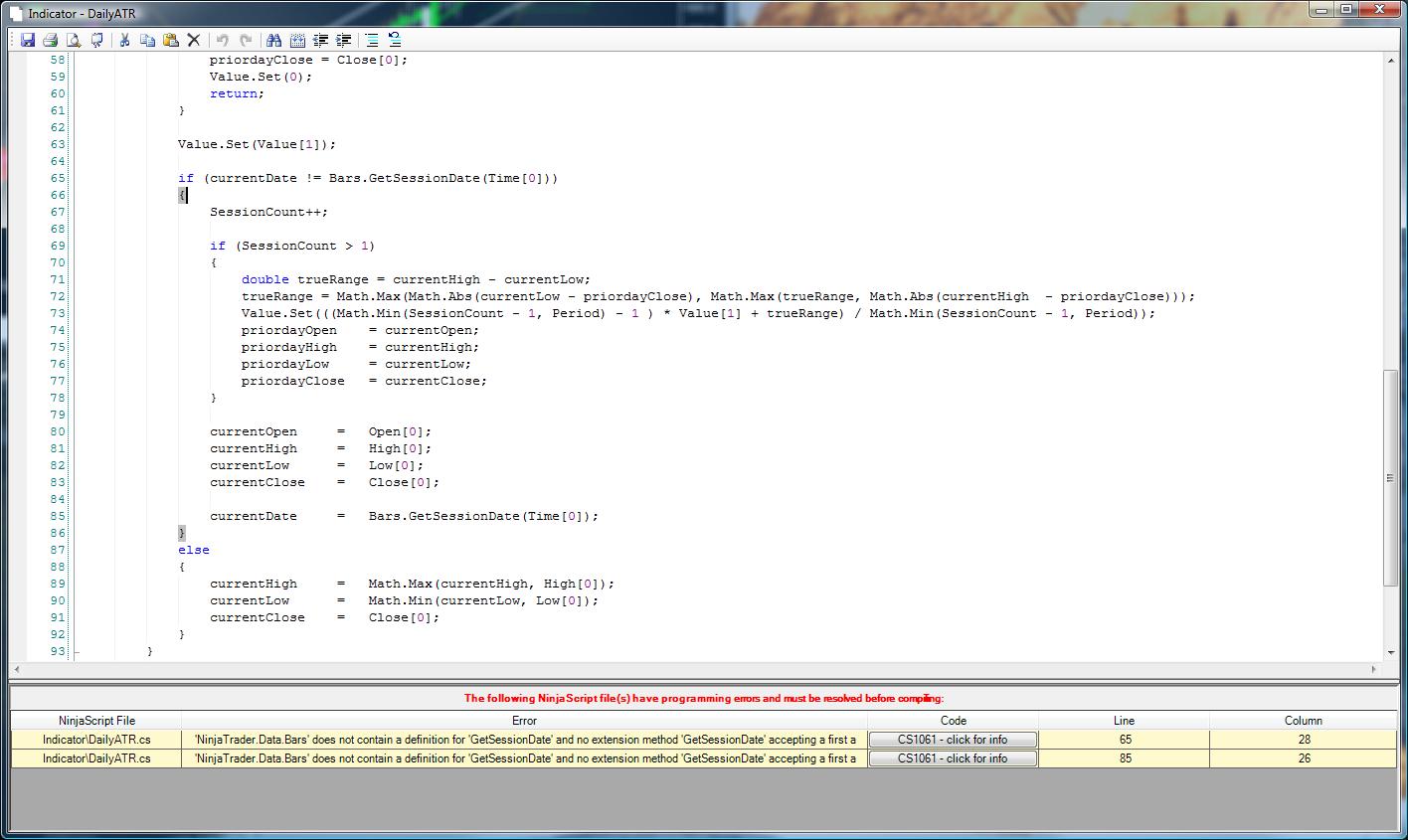Click 'currentDate = Bars.GetSessionDate(Time[0]);' on line 85
This screenshot has width=1408, height=840.
click(x=404, y=516)
